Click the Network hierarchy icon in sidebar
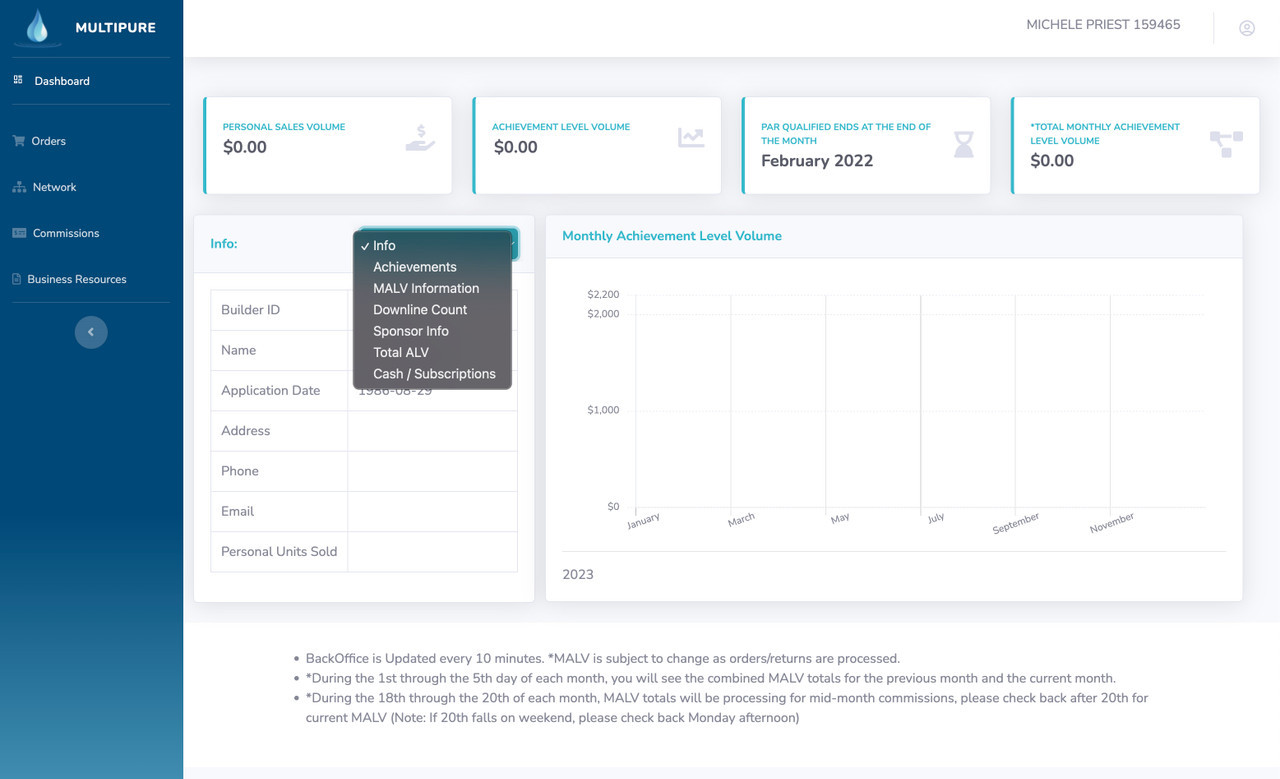The image size is (1280, 779). point(18,187)
